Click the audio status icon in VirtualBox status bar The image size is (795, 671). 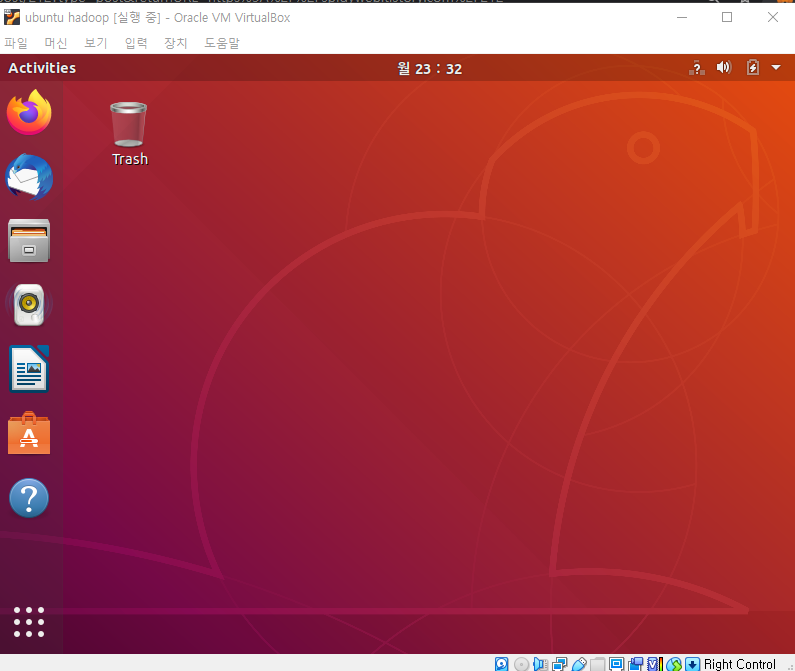coord(540,664)
